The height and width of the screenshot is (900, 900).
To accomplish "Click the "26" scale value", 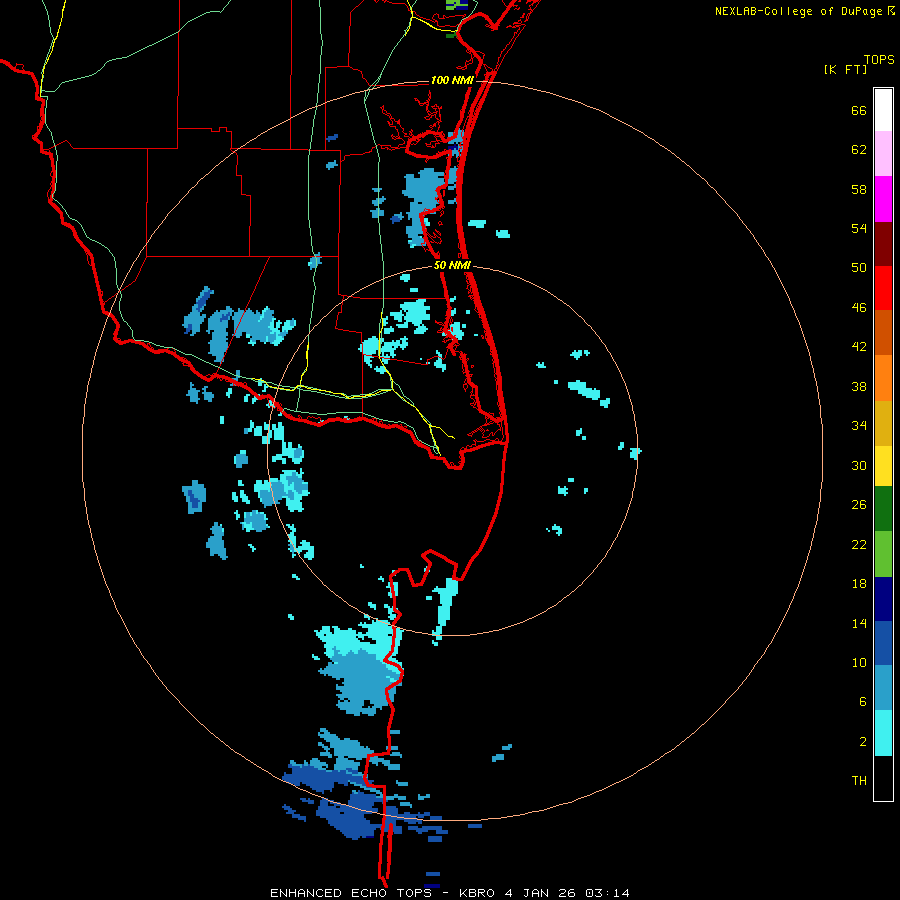I will (x=859, y=505).
